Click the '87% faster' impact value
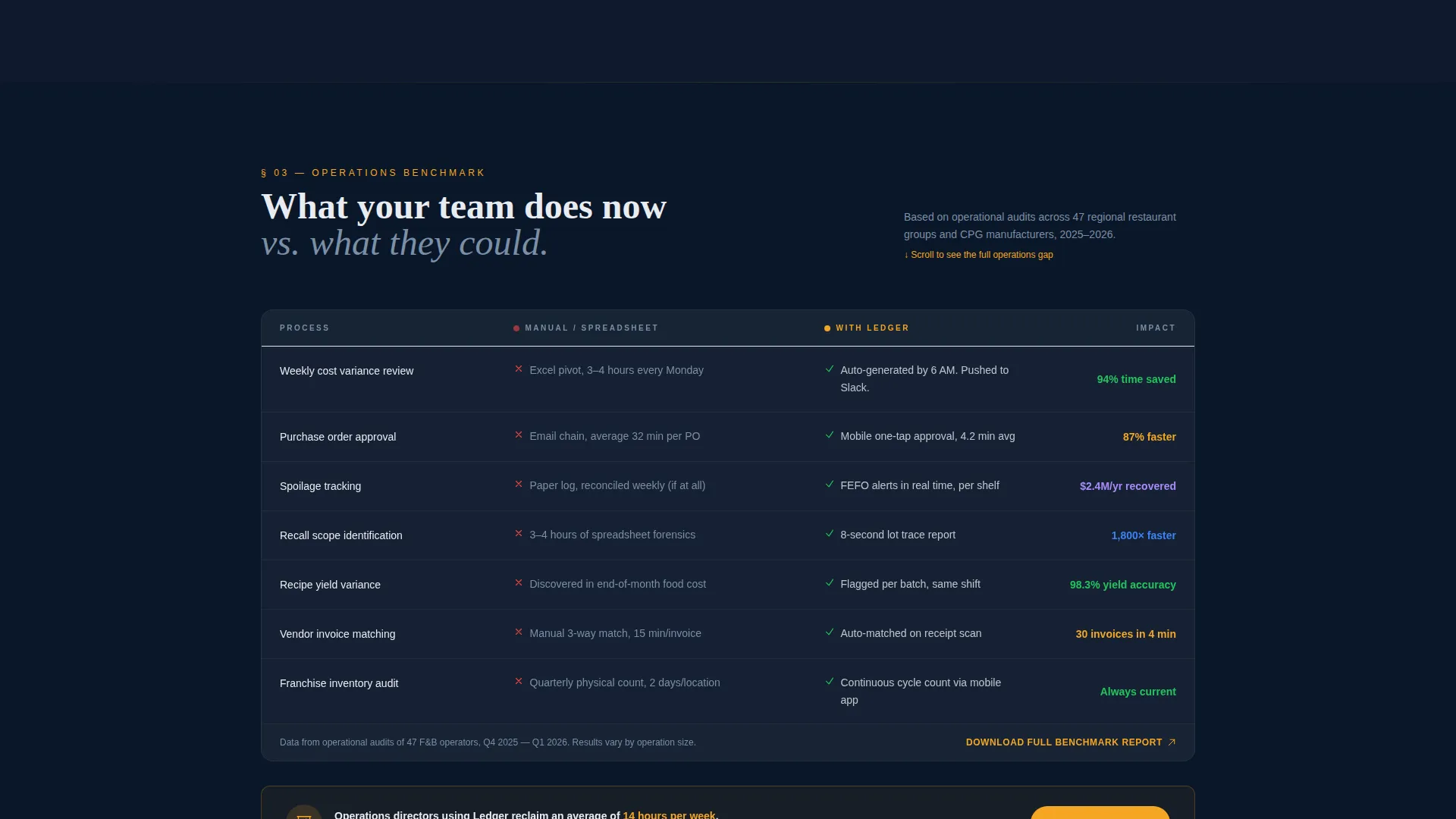 (1149, 437)
